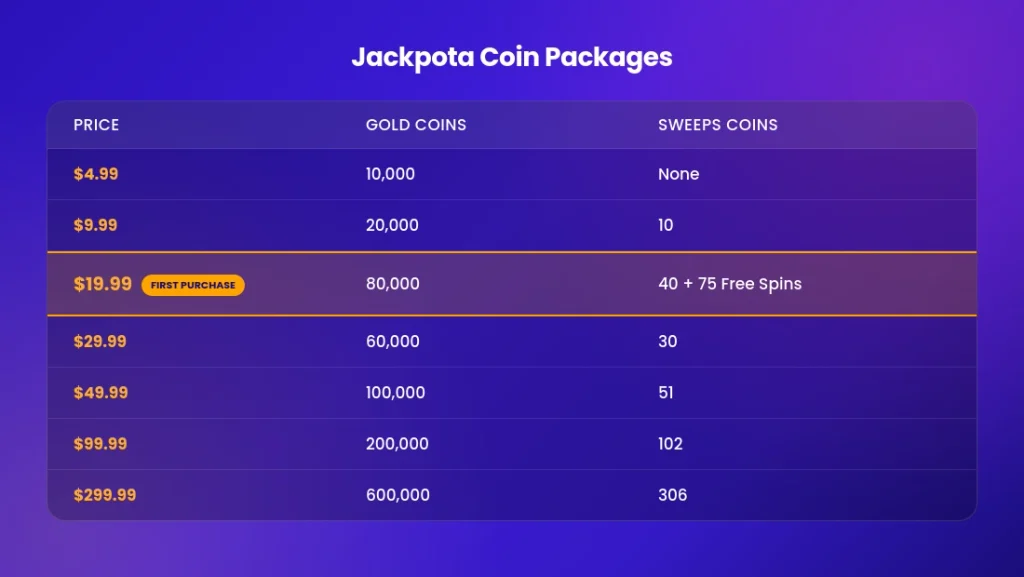The height and width of the screenshot is (577, 1024).
Task: Select the 102 sweeps coins value
Action: (670, 444)
